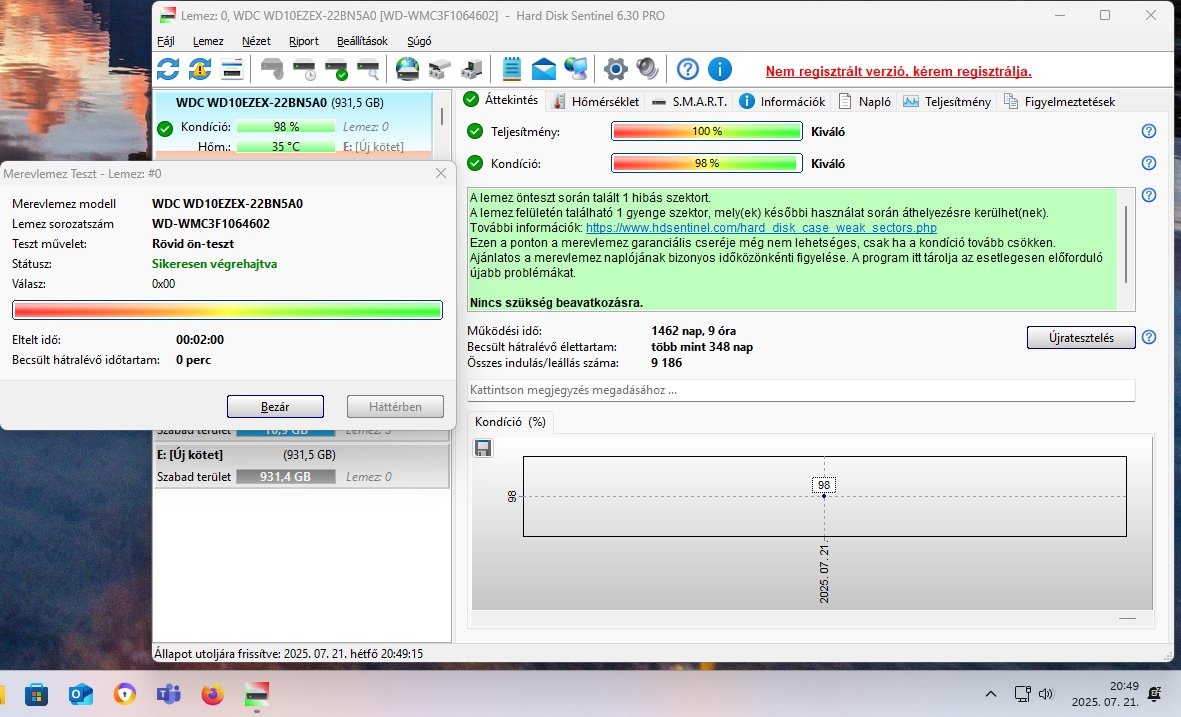Screen dimensions: 1181x717
Task: Click help icon next to Újratesztelés button
Action: pyautogui.click(x=1149, y=337)
